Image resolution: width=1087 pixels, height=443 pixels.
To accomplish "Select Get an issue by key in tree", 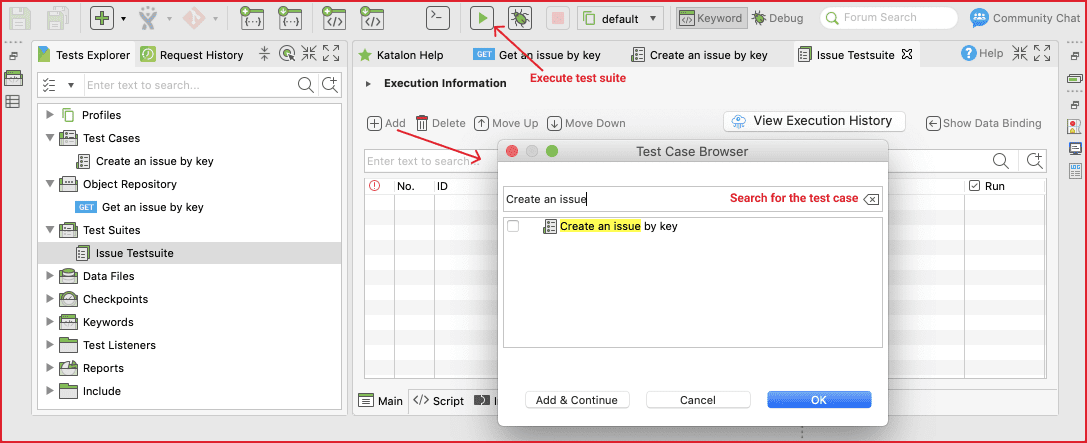I will [x=152, y=207].
